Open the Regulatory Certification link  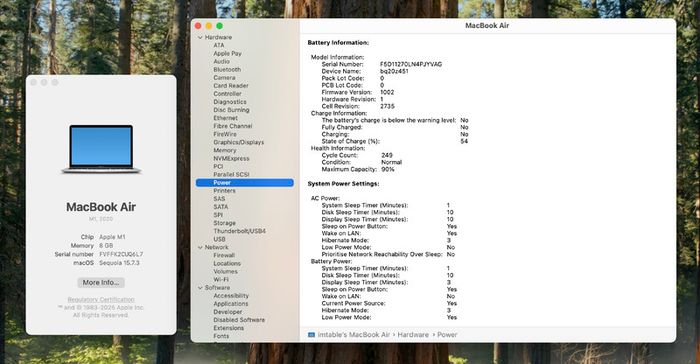click(101, 300)
